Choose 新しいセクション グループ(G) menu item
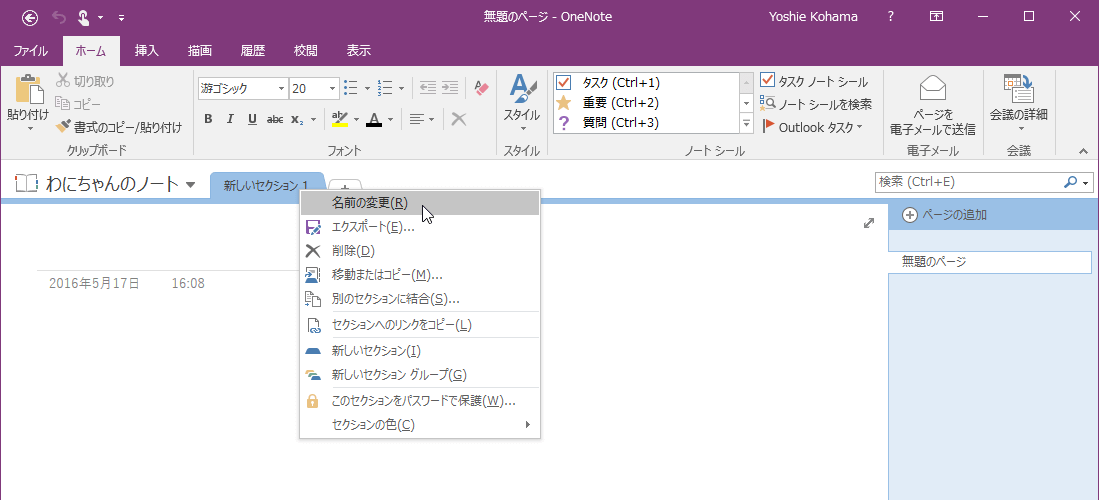 pyautogui.click(x=420, y=374)
